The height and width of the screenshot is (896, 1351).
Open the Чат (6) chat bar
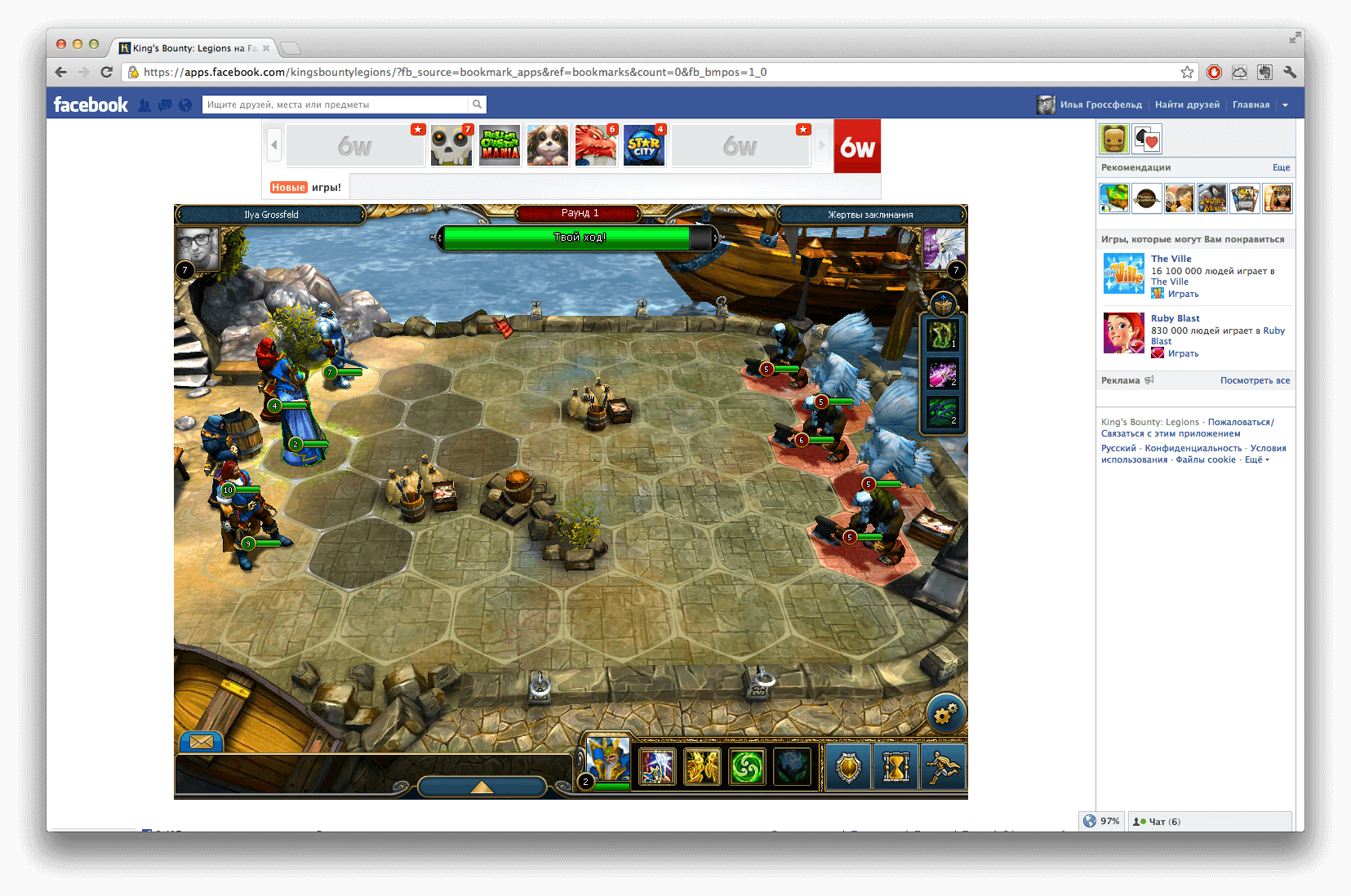[x=1211, y=821]
